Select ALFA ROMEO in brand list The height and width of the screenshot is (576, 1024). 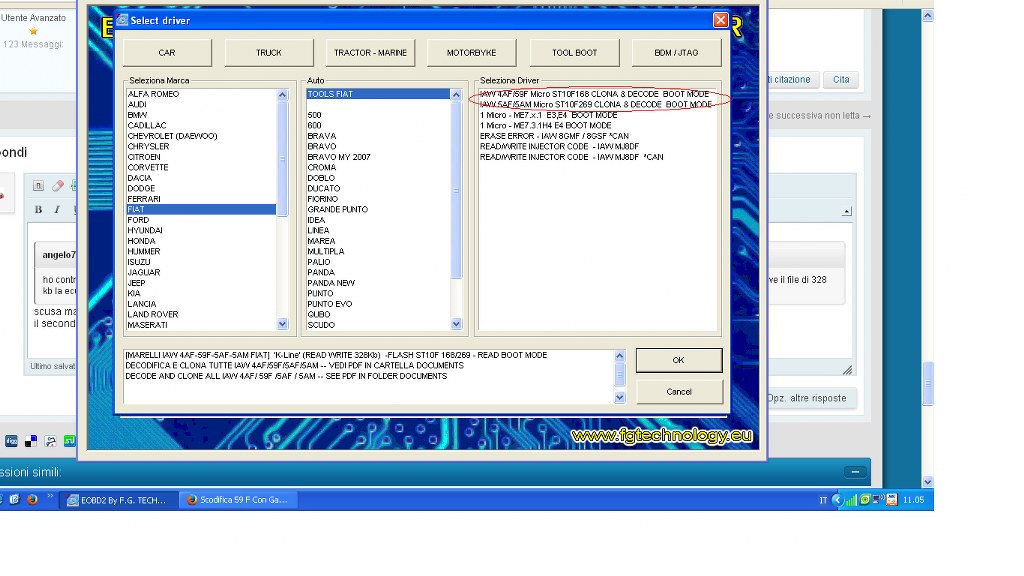(x=153, y=94)
